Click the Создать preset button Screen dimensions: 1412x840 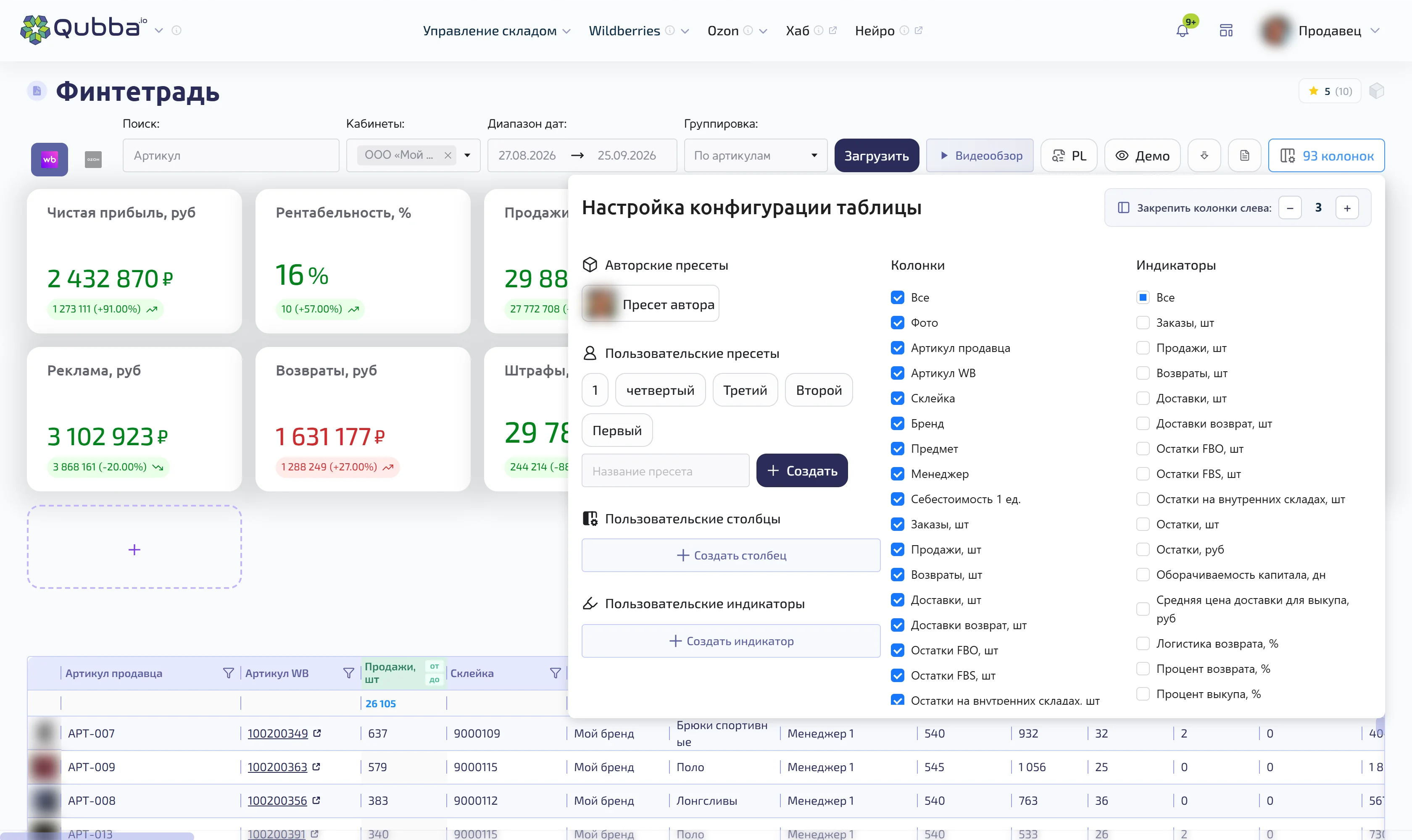pyautogui.click(x=801, y=470)
